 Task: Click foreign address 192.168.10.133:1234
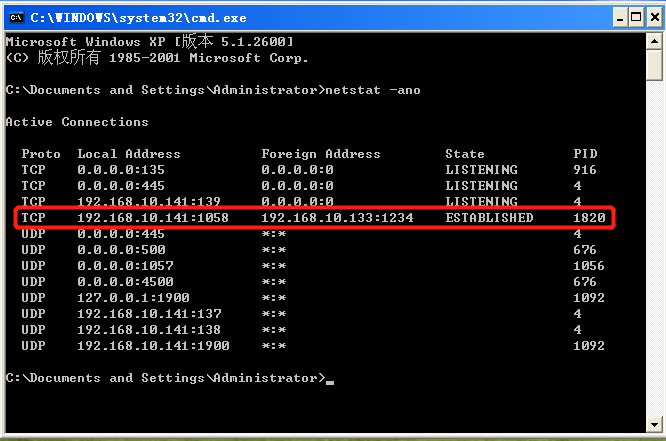[337, 218]
